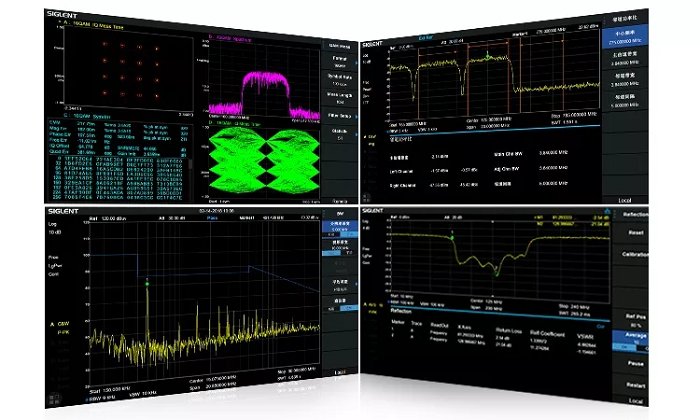700x420 pixels.
Task: Expand the Filter Setup submenu
Action: tap(356, 116)
